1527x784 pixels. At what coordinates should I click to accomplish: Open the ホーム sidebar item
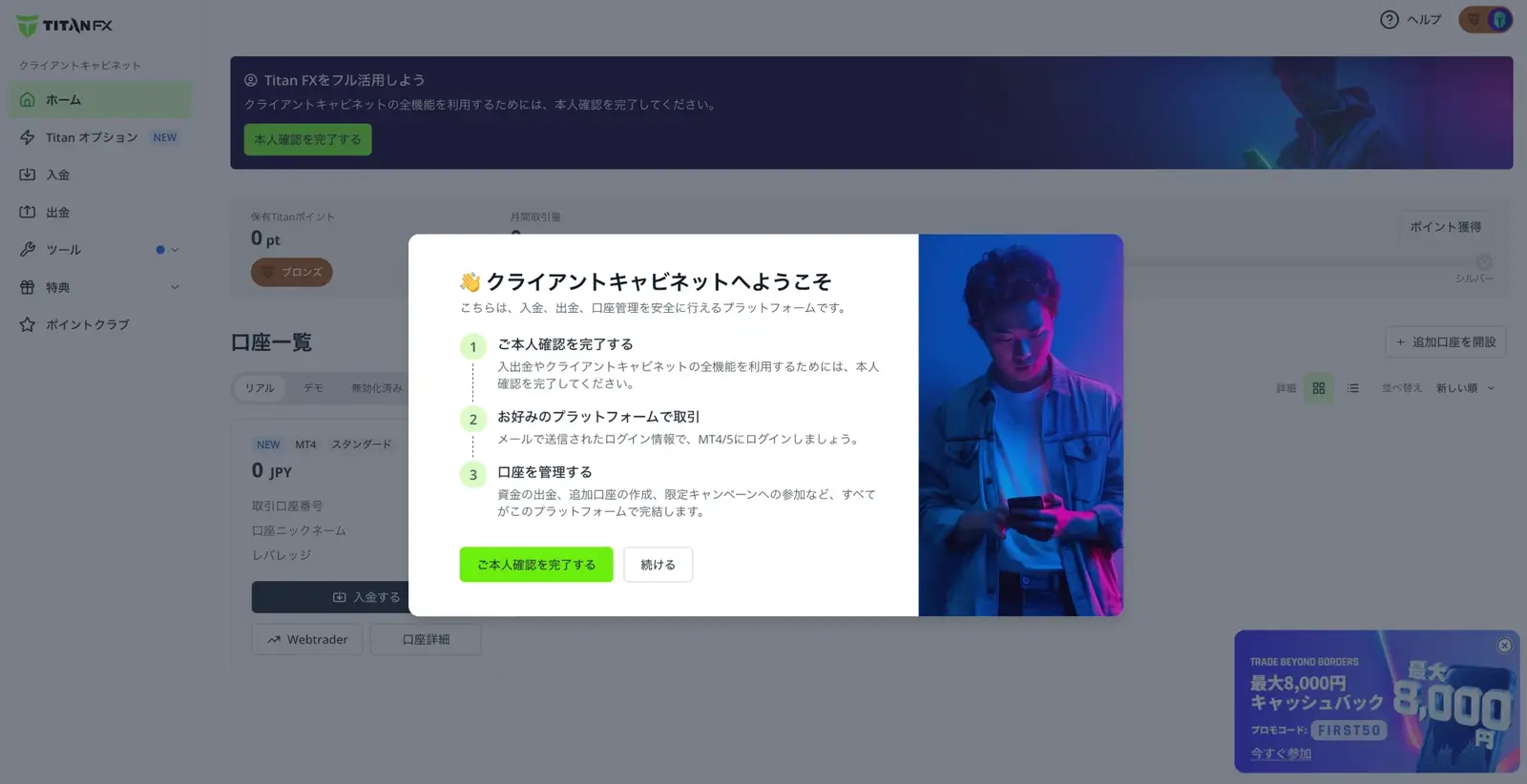point(99,99)
